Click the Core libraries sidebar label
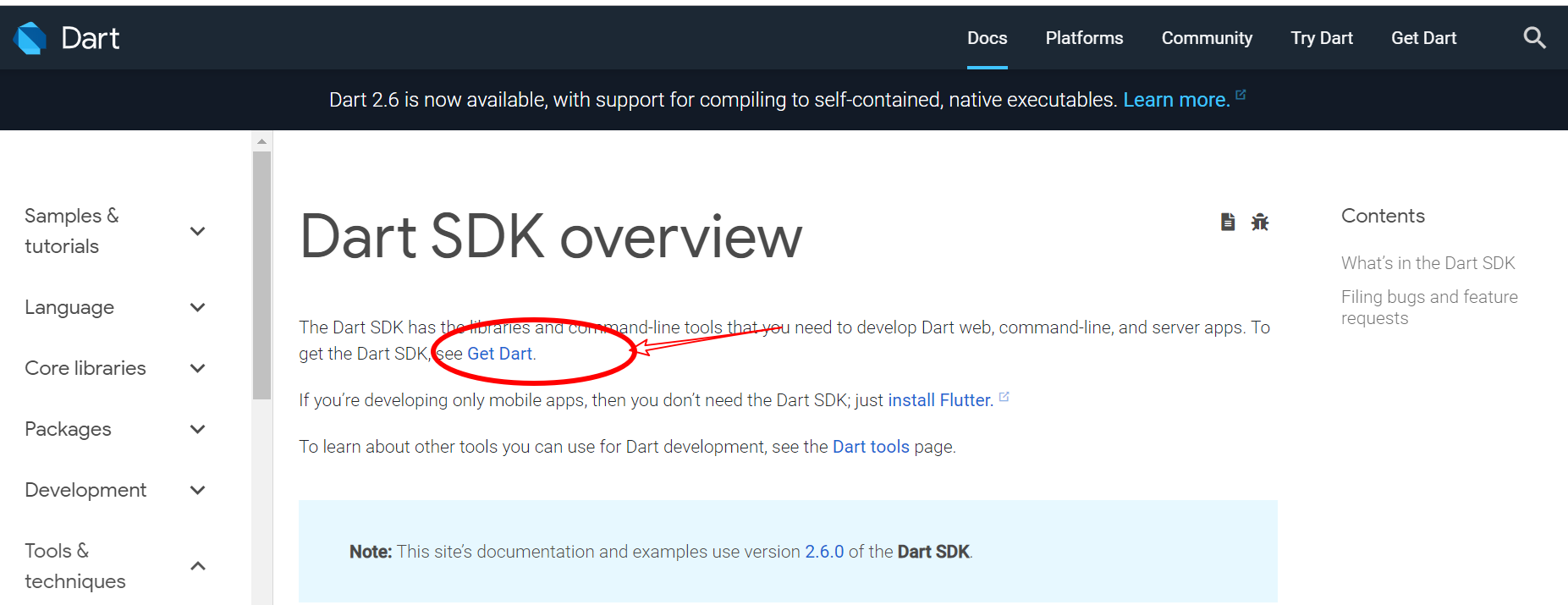 [85, 368]
